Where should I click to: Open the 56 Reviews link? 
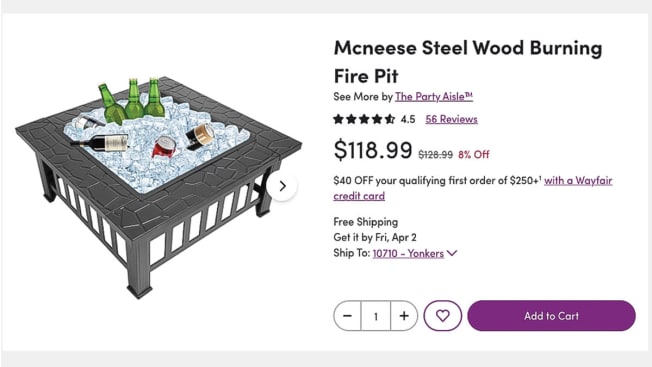click(451, 119)
